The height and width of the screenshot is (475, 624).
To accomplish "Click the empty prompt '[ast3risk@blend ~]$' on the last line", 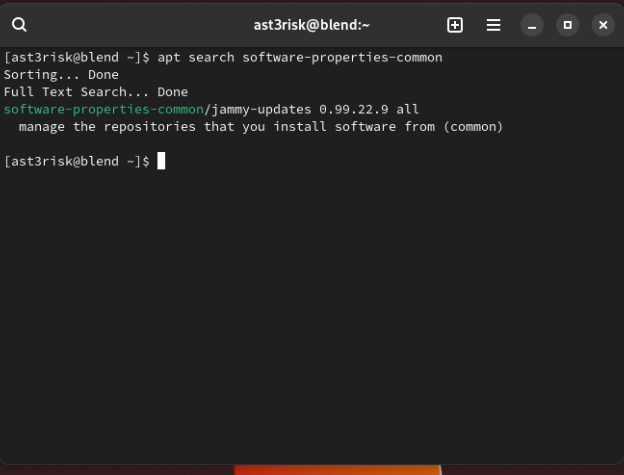I will 76,161.
